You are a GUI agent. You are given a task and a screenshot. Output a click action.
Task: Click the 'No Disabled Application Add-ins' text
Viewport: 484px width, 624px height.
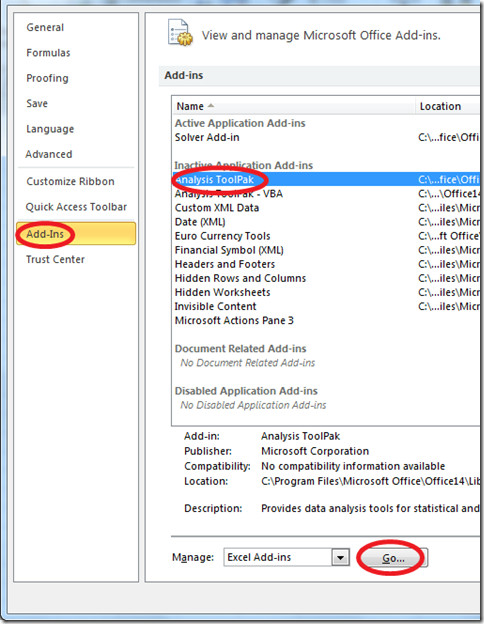point(253,405)
